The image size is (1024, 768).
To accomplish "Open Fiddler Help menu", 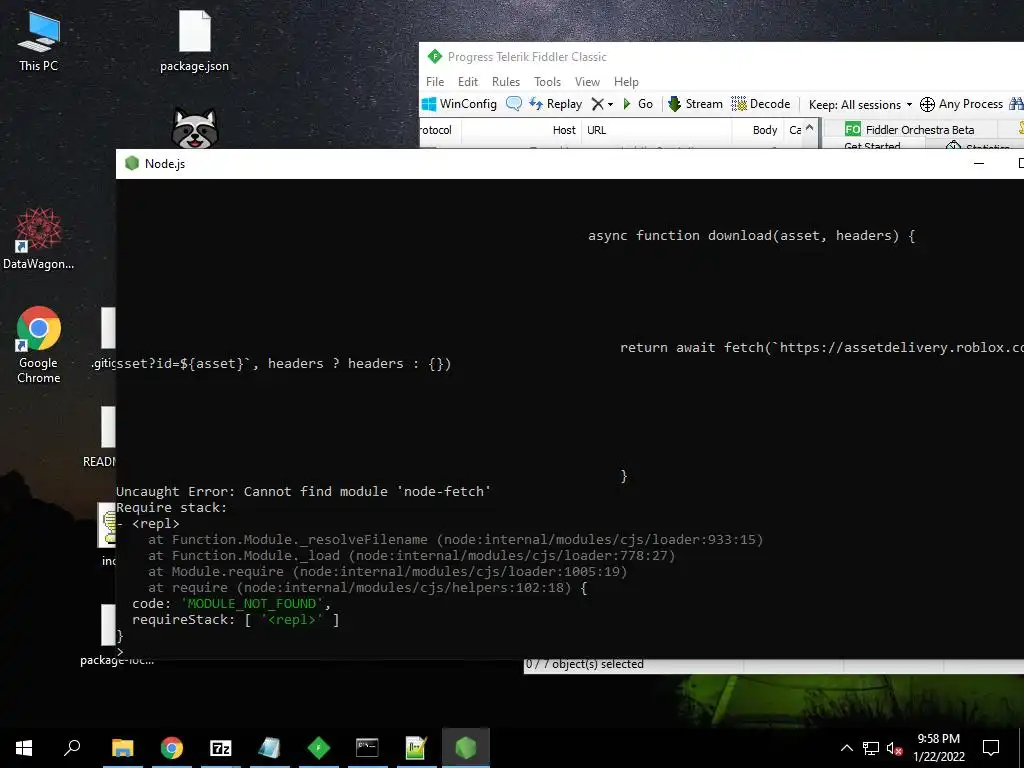I will (626, 82).
